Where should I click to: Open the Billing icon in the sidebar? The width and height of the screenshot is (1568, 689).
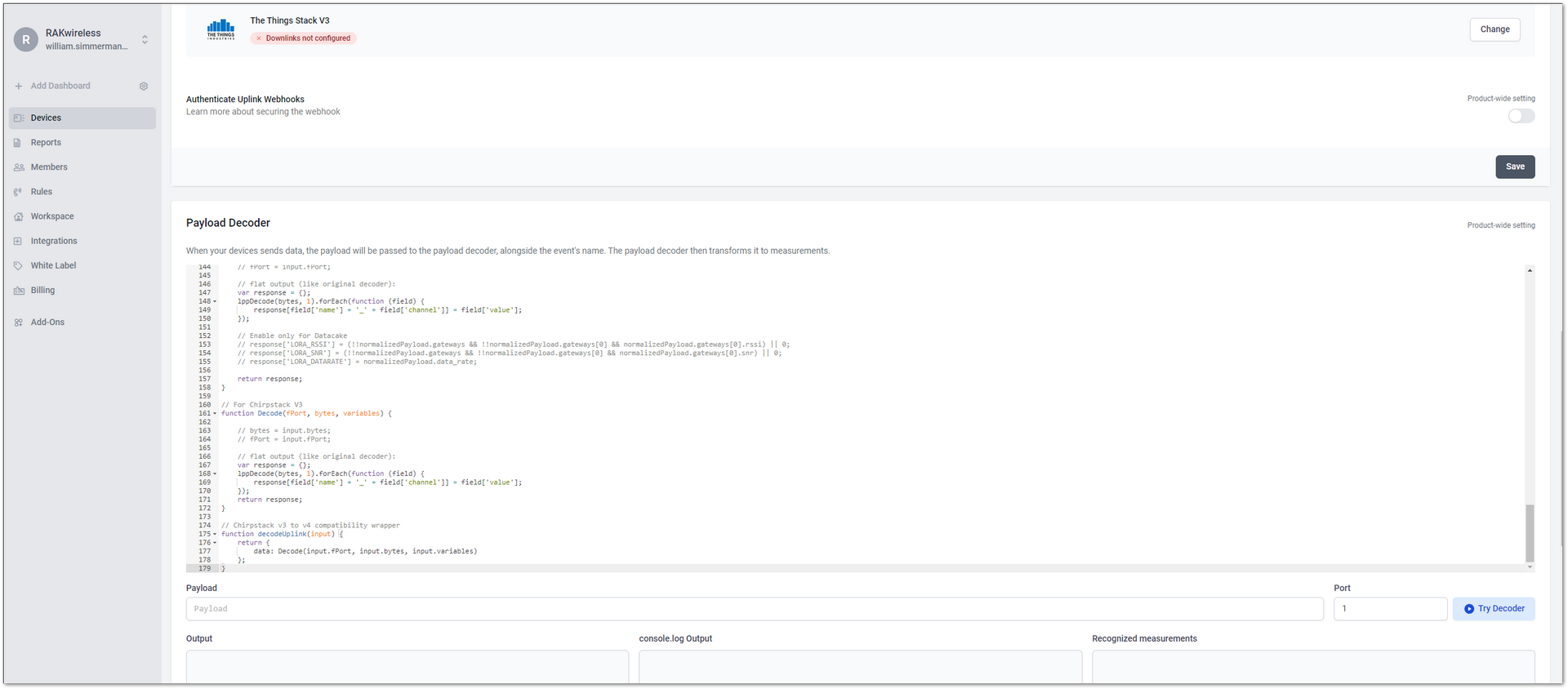point(18,291)
